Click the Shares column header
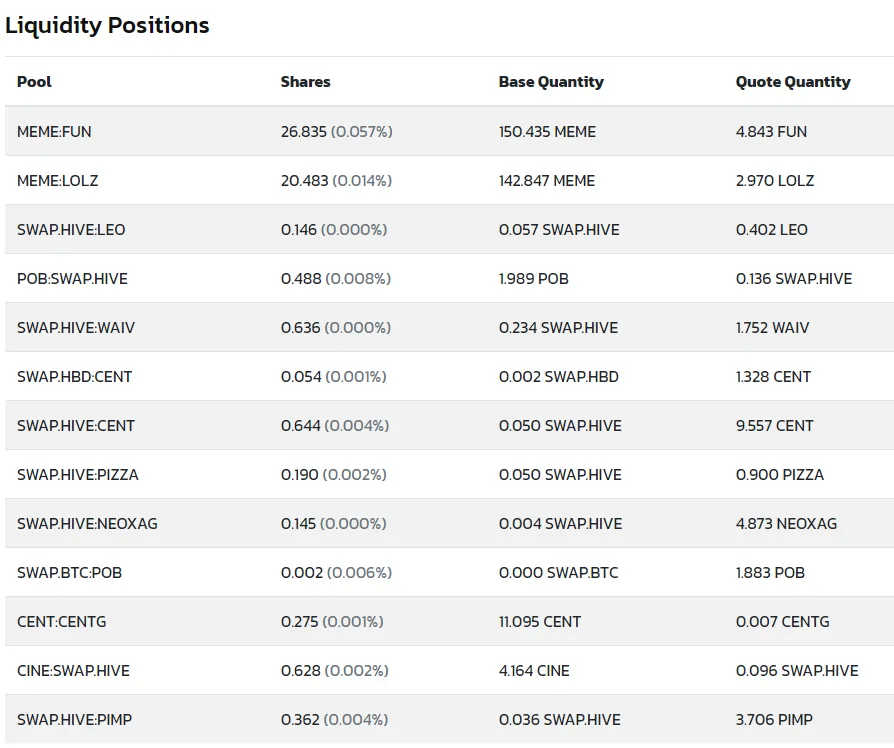The height and width of the screenshot is (748, 894). [306, 82]
